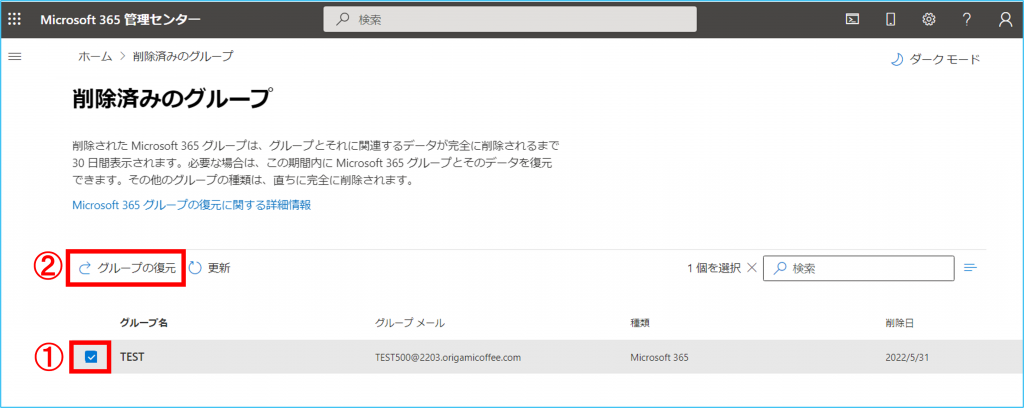The height and width of the screenshot is (408, 1024).
Task: Go to ホーム in the breadcrumb
Action: tap(95, 56)
